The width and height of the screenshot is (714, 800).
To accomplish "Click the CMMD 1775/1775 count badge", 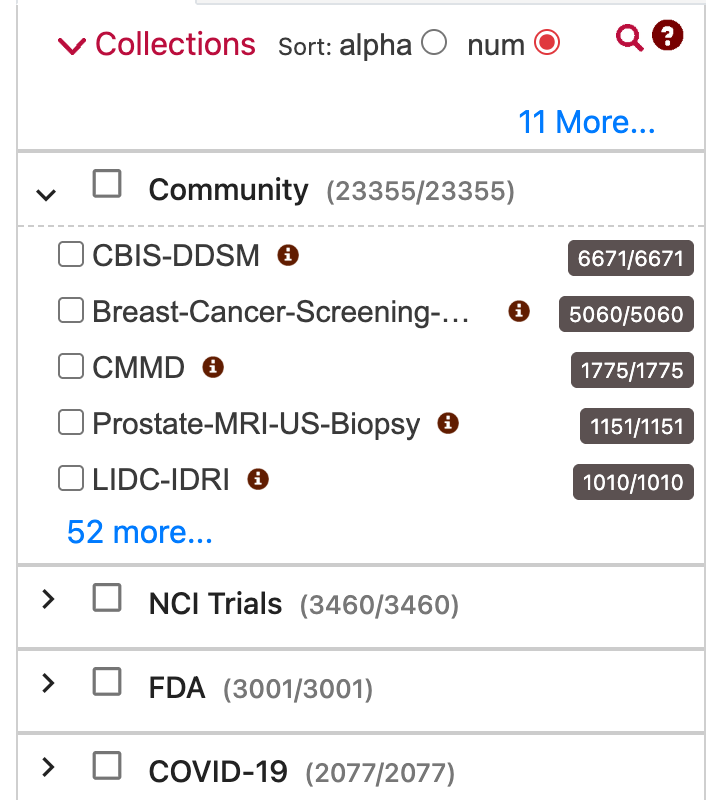I will point(632,370).
